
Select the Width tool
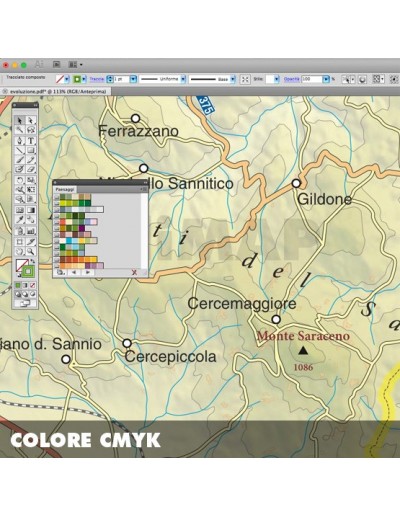click(20, 190)
